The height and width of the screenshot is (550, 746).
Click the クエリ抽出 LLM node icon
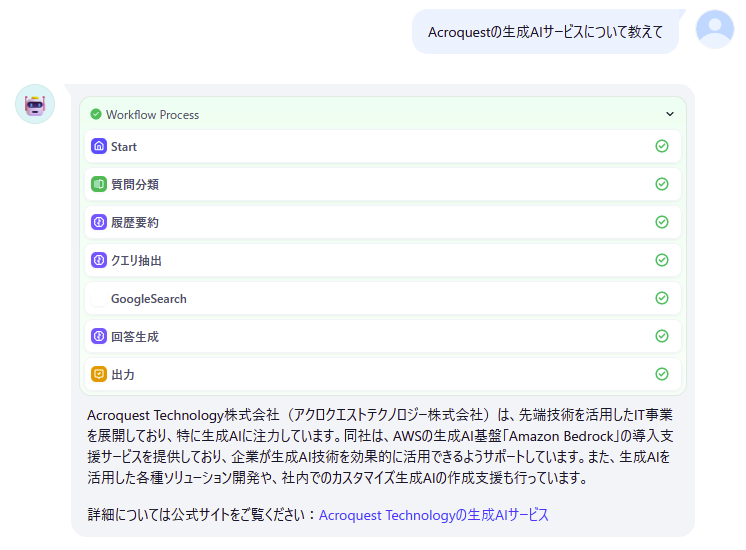(x=98, y=260)
